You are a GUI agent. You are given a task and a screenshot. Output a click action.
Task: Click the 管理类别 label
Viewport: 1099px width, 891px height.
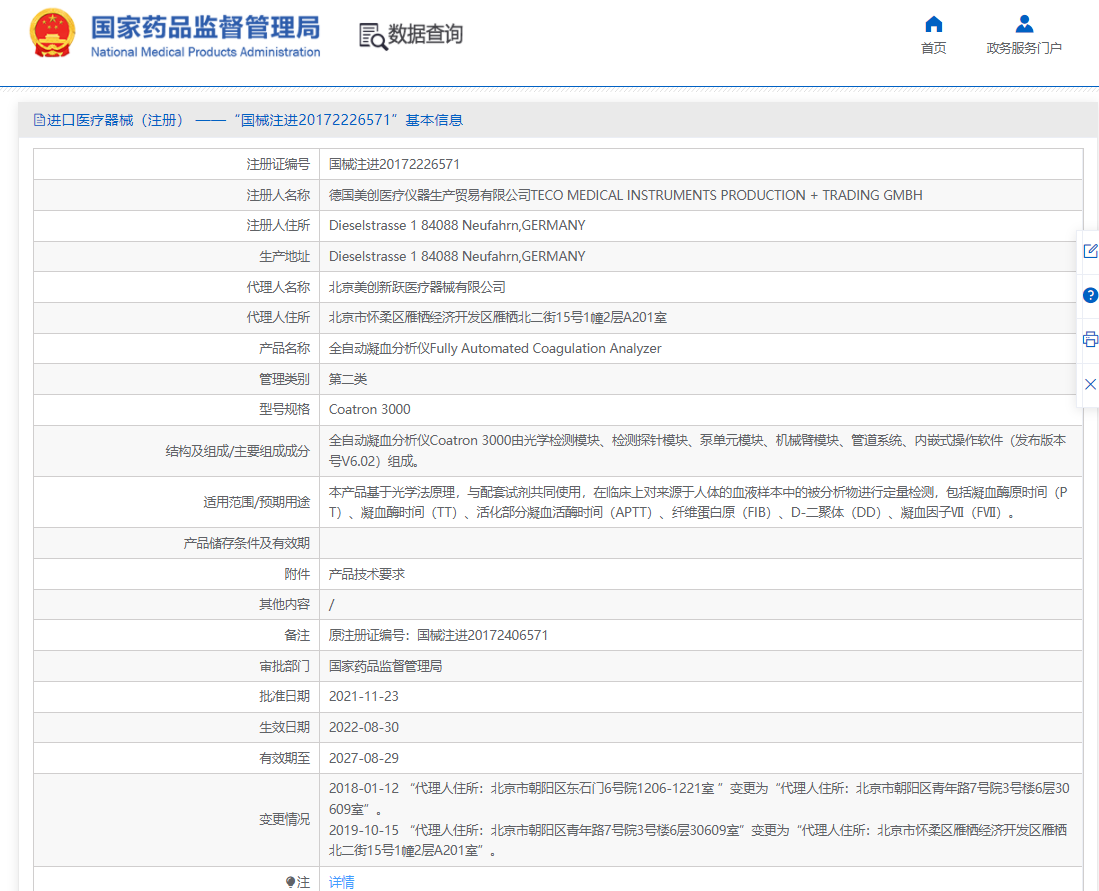coord(284,379)
